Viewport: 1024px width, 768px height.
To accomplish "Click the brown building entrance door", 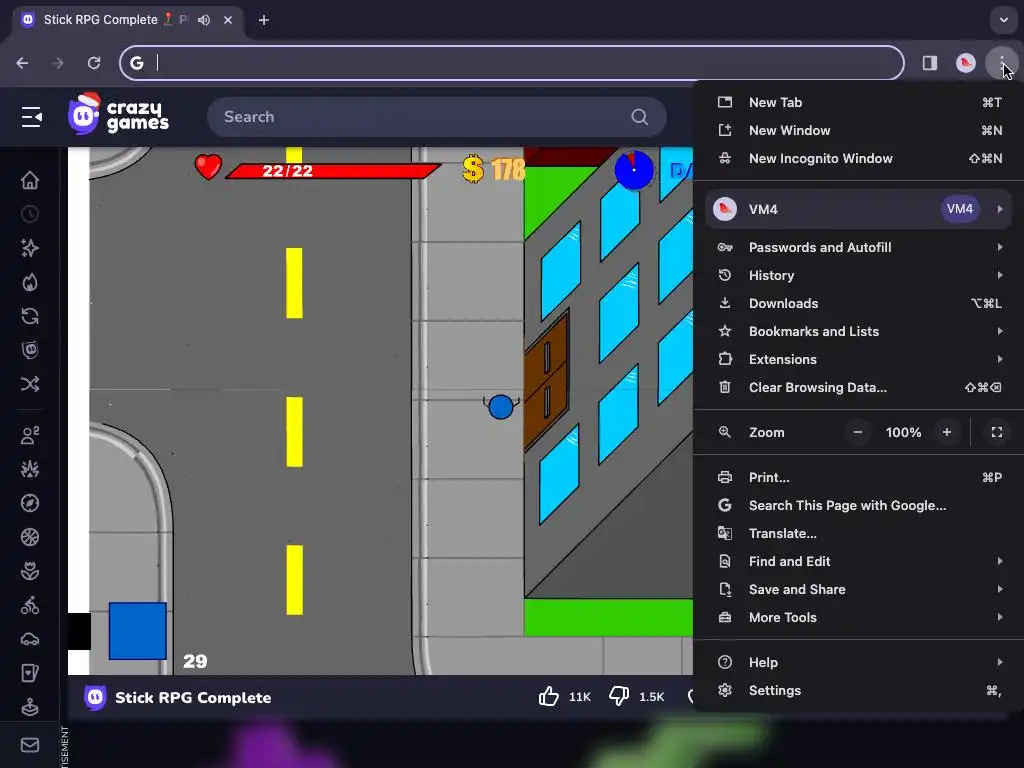I will pyautogui.click(x=547, y=381).
